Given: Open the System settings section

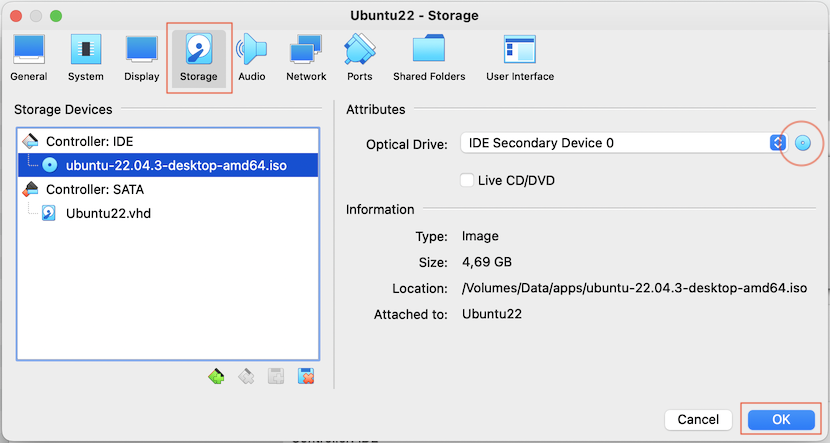Looking at the screenshot, I should click(x=85, y=58).
